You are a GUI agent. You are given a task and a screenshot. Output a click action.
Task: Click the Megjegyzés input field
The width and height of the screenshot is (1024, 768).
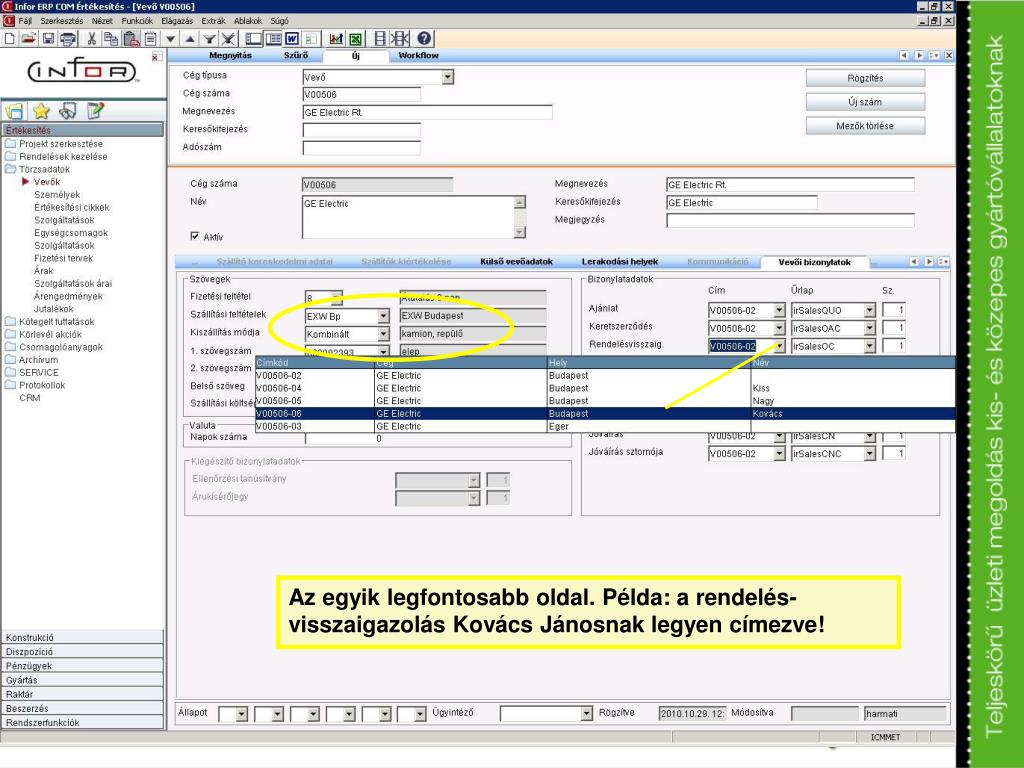(x=790, y=220)
